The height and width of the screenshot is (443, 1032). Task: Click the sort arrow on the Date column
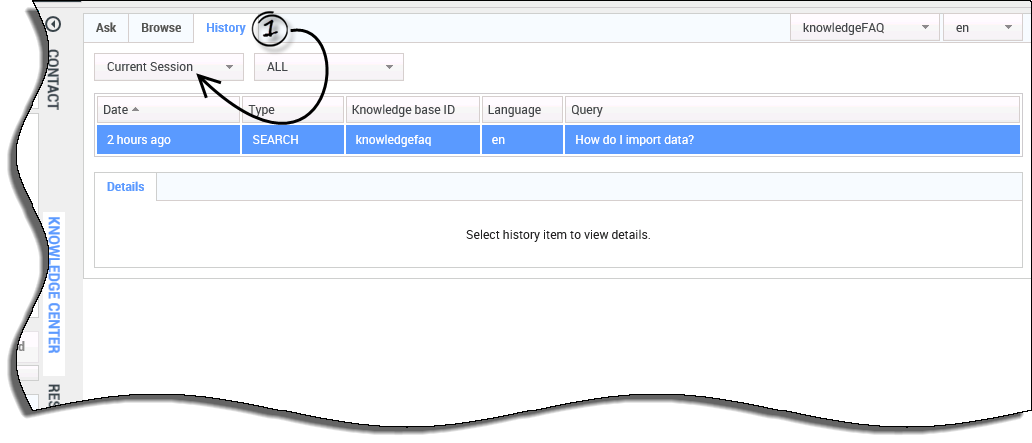135,110
